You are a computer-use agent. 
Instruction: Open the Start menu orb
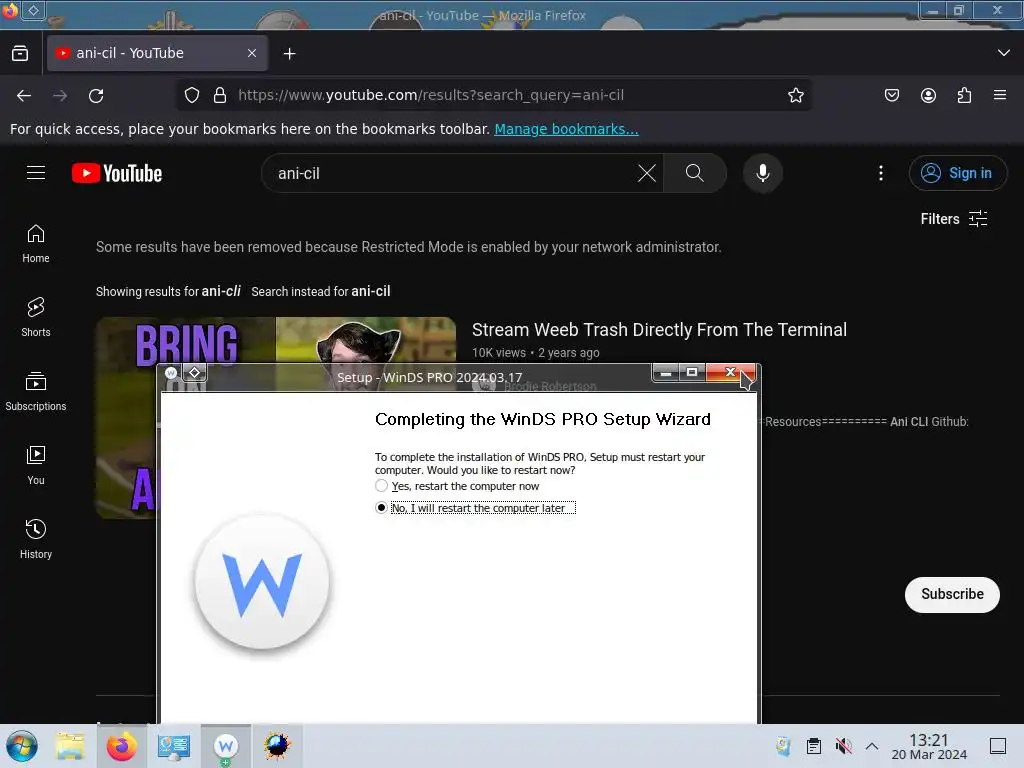(x=22, y=746)
